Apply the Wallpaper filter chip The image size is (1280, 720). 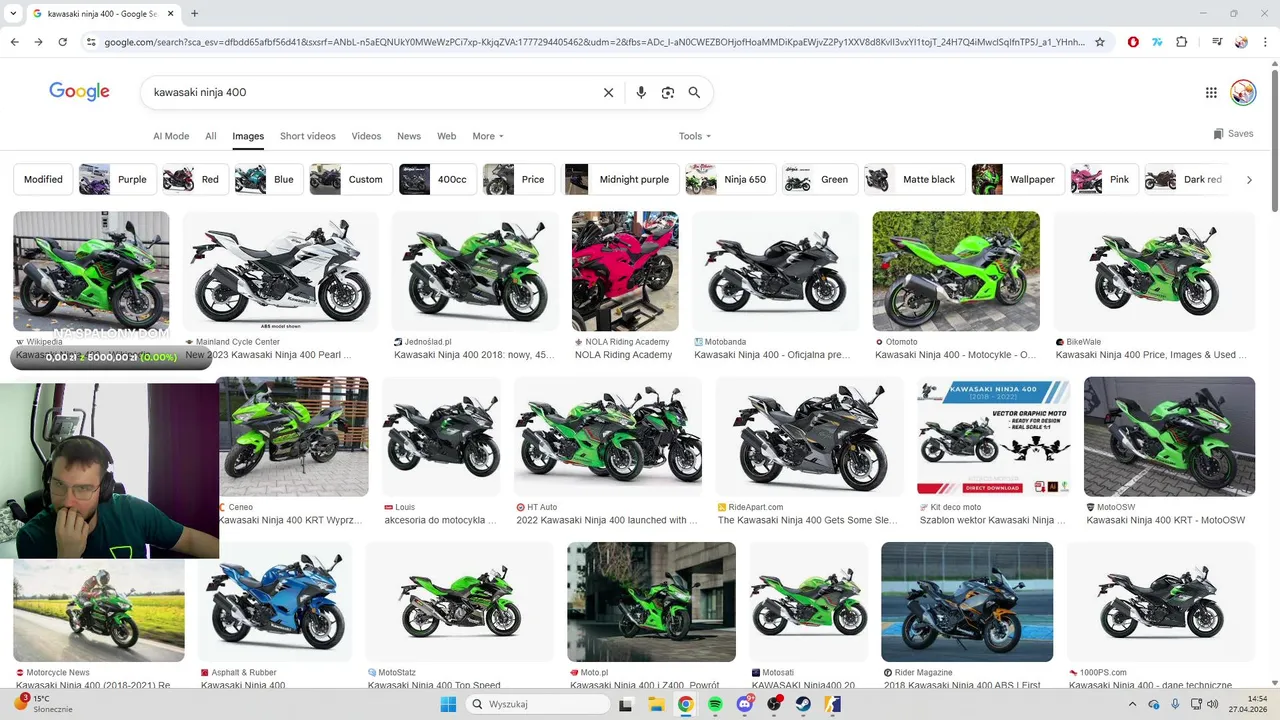tap(1018, 180)
